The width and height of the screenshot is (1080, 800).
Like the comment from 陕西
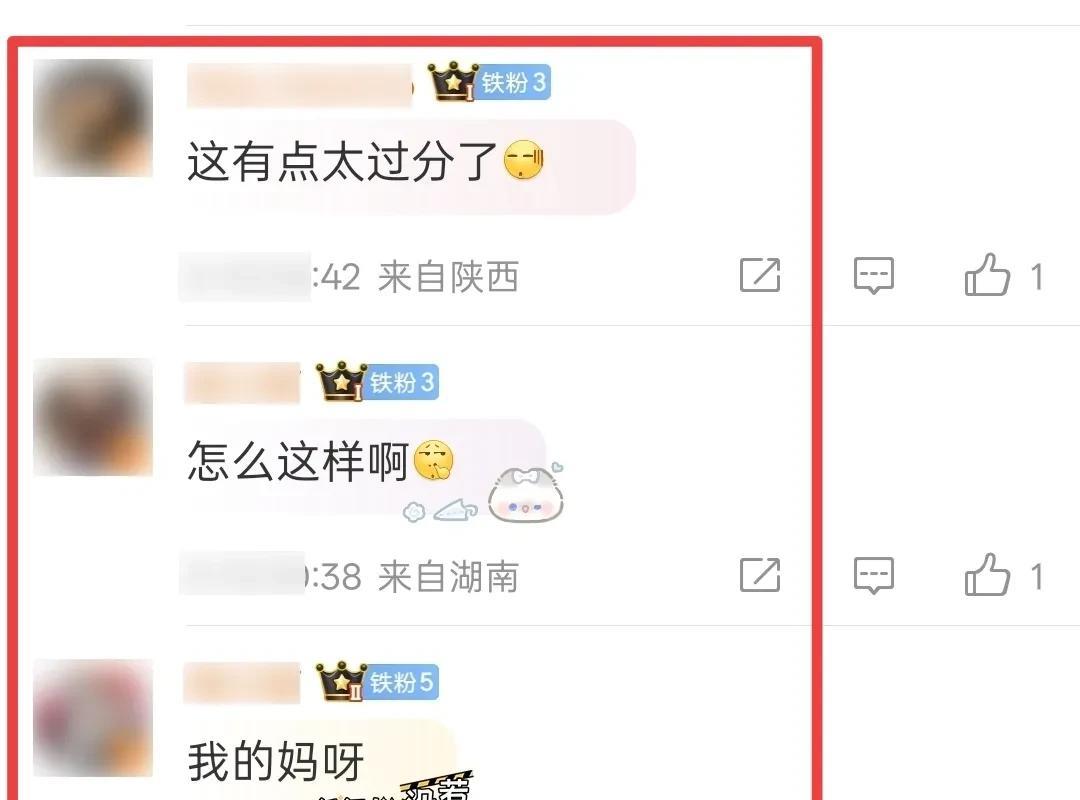click(x=987, y=275)
